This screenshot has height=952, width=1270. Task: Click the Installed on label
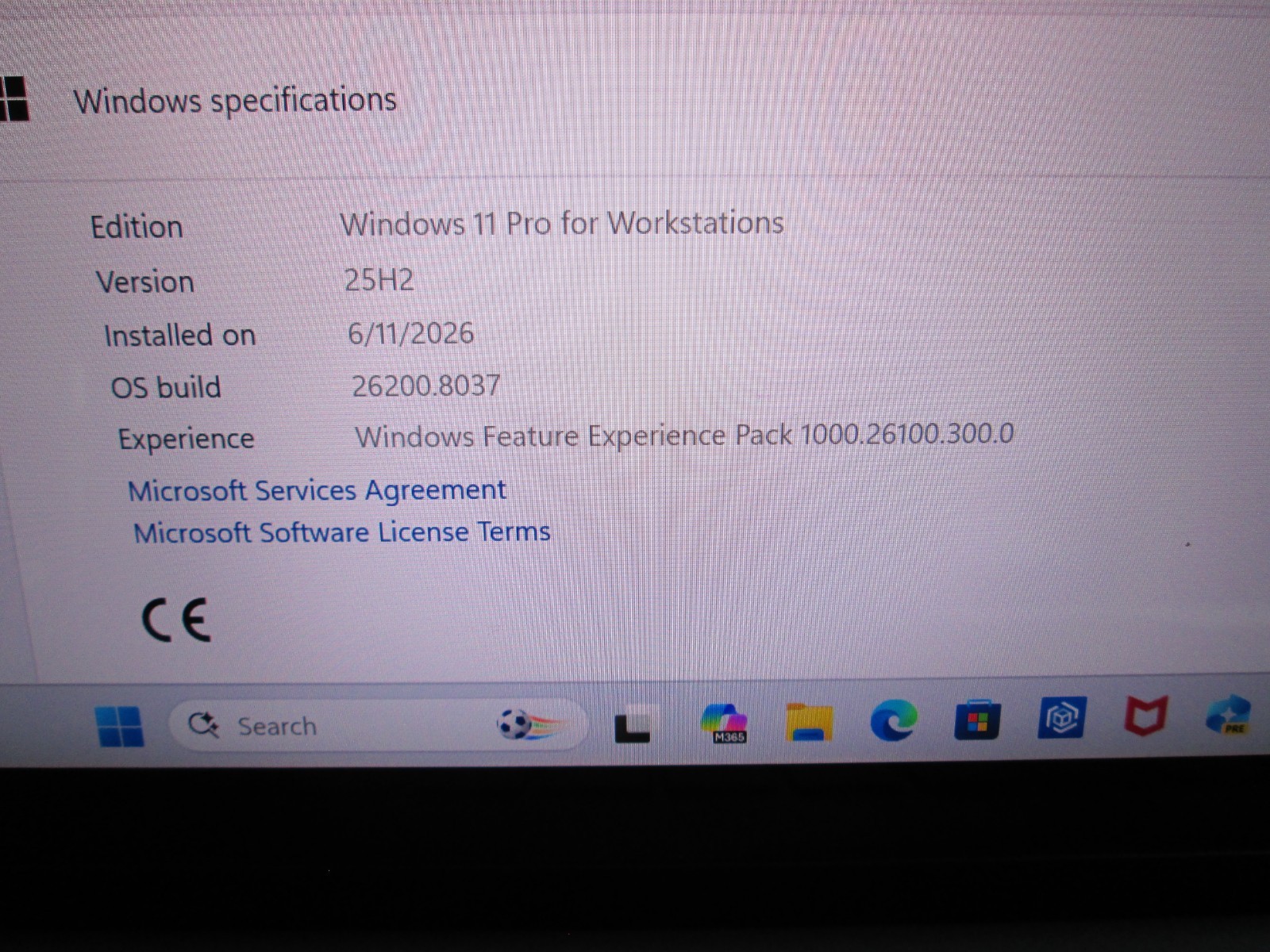180,335
